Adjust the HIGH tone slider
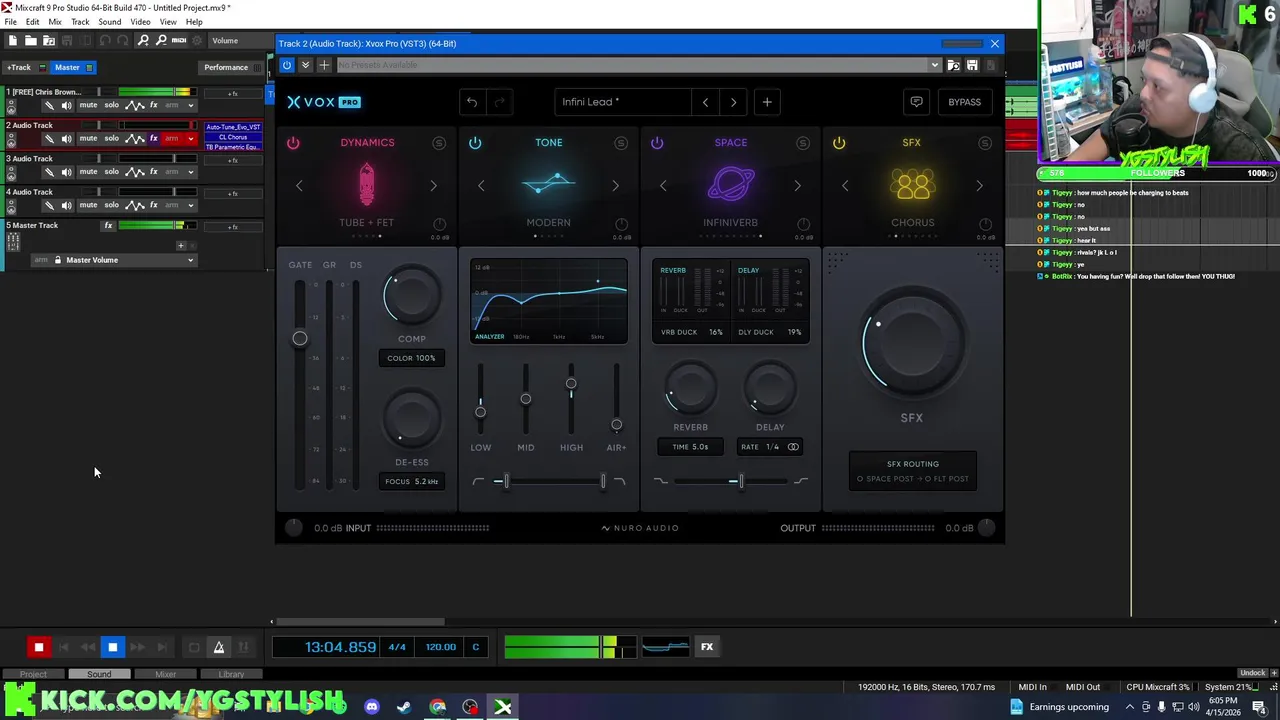The width and height of the screenshot is (1280, 720). 571,384
